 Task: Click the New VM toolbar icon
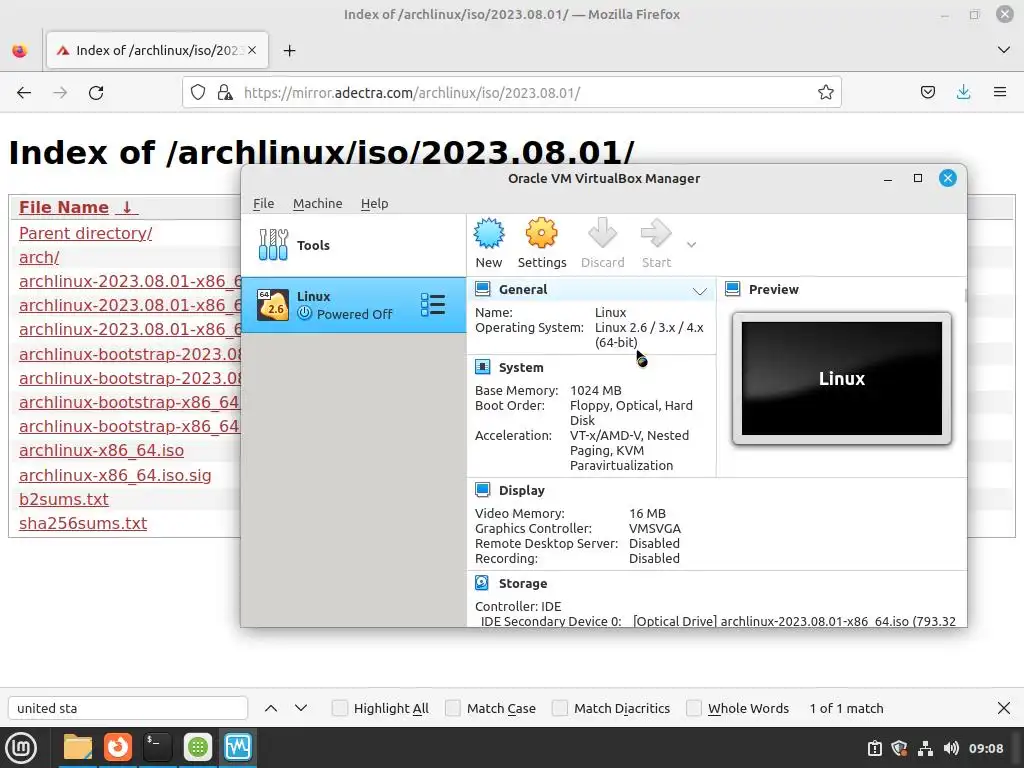pos(488,234)
